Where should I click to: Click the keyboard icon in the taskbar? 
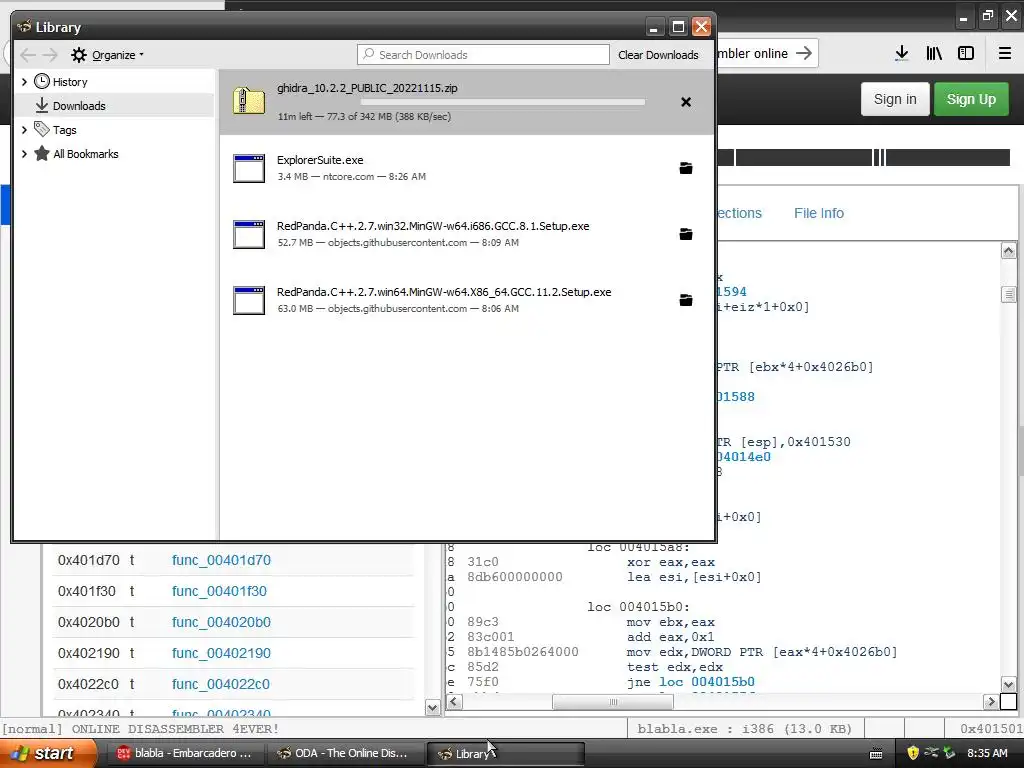(x=876, y=754)
